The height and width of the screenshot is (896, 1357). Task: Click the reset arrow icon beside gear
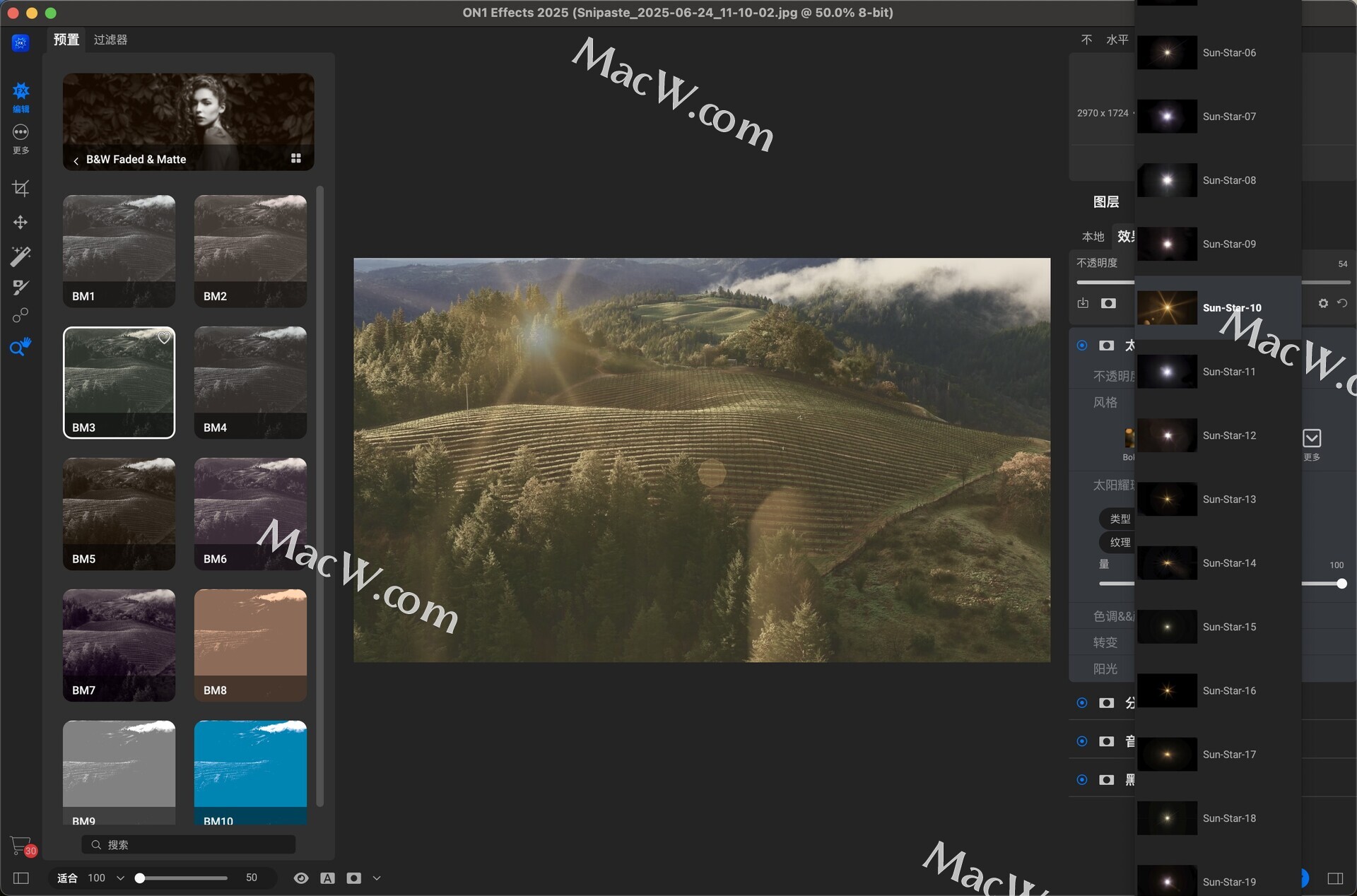point(1342,303)
